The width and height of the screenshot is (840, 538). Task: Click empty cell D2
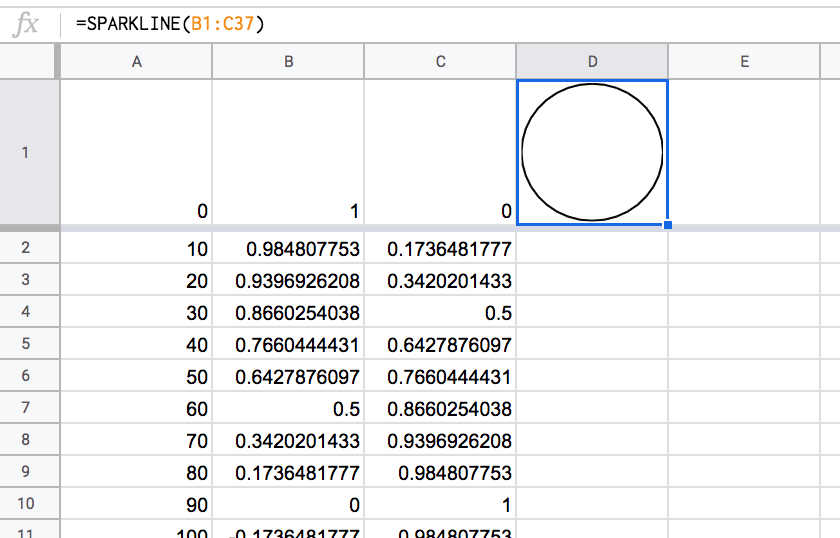pos(592,248)
